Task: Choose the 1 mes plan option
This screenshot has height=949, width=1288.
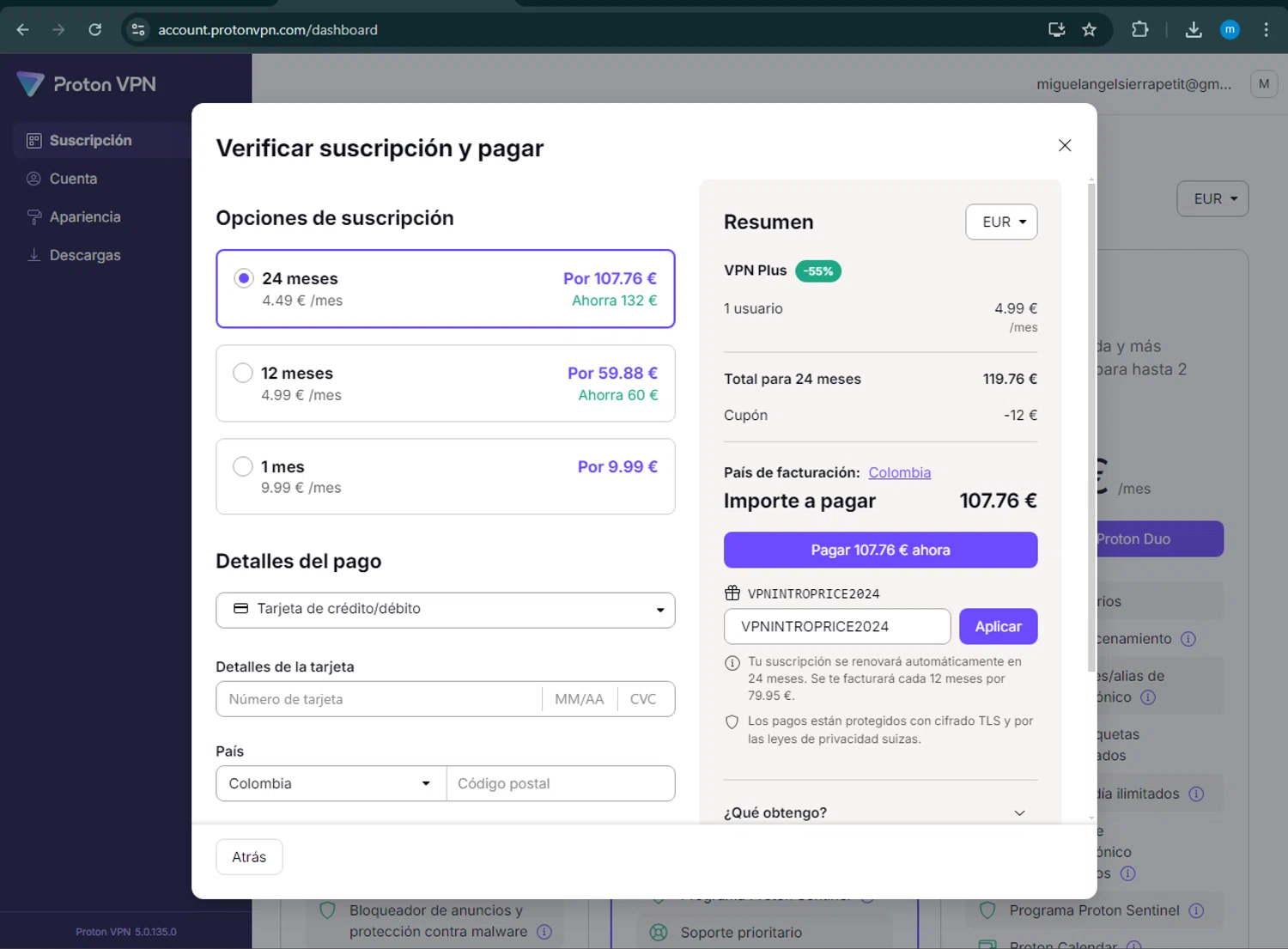Action: (243, 466)
